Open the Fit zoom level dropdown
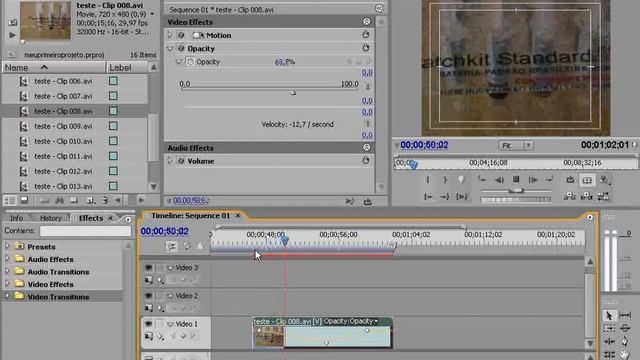Screen dimensions: 640x360 516,145
